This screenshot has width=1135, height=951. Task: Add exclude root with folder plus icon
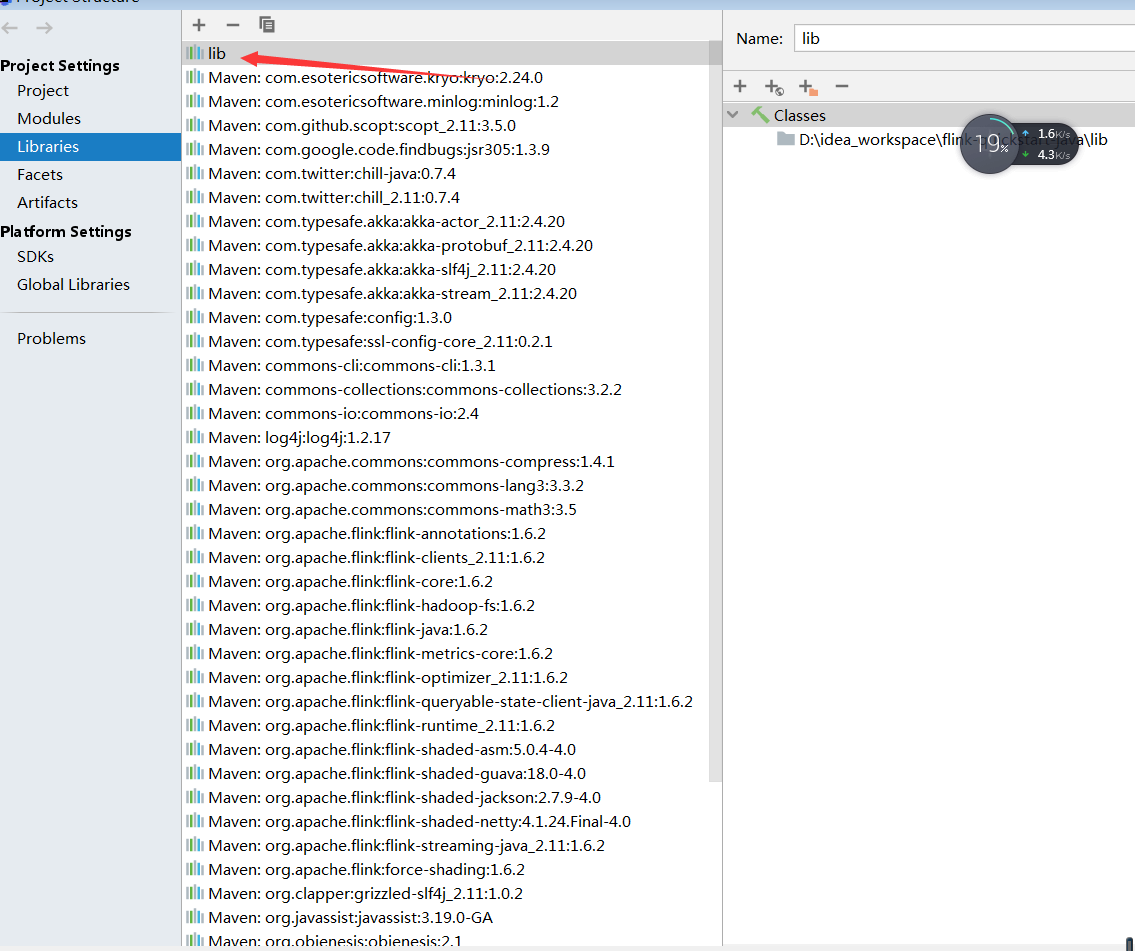(x=808, y=87)
